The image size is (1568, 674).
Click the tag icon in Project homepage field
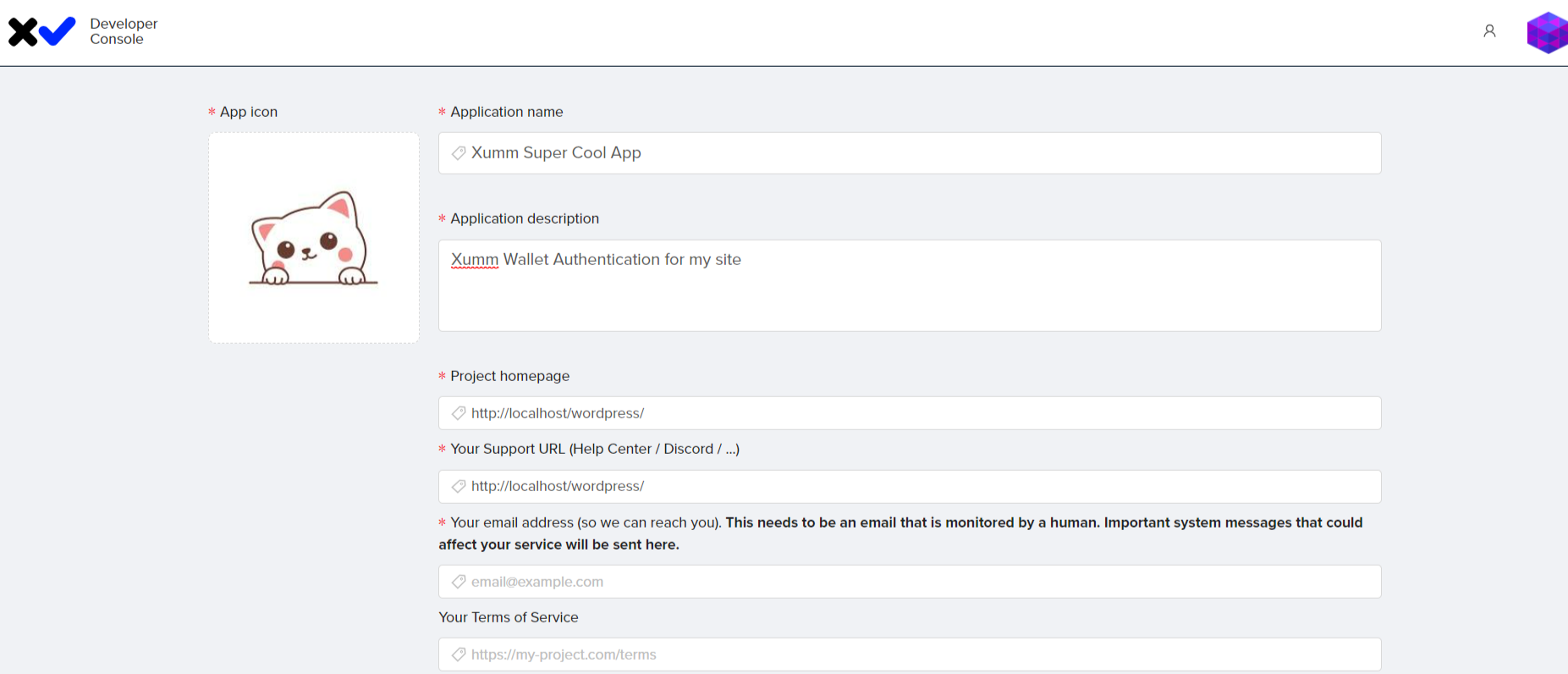459,413
